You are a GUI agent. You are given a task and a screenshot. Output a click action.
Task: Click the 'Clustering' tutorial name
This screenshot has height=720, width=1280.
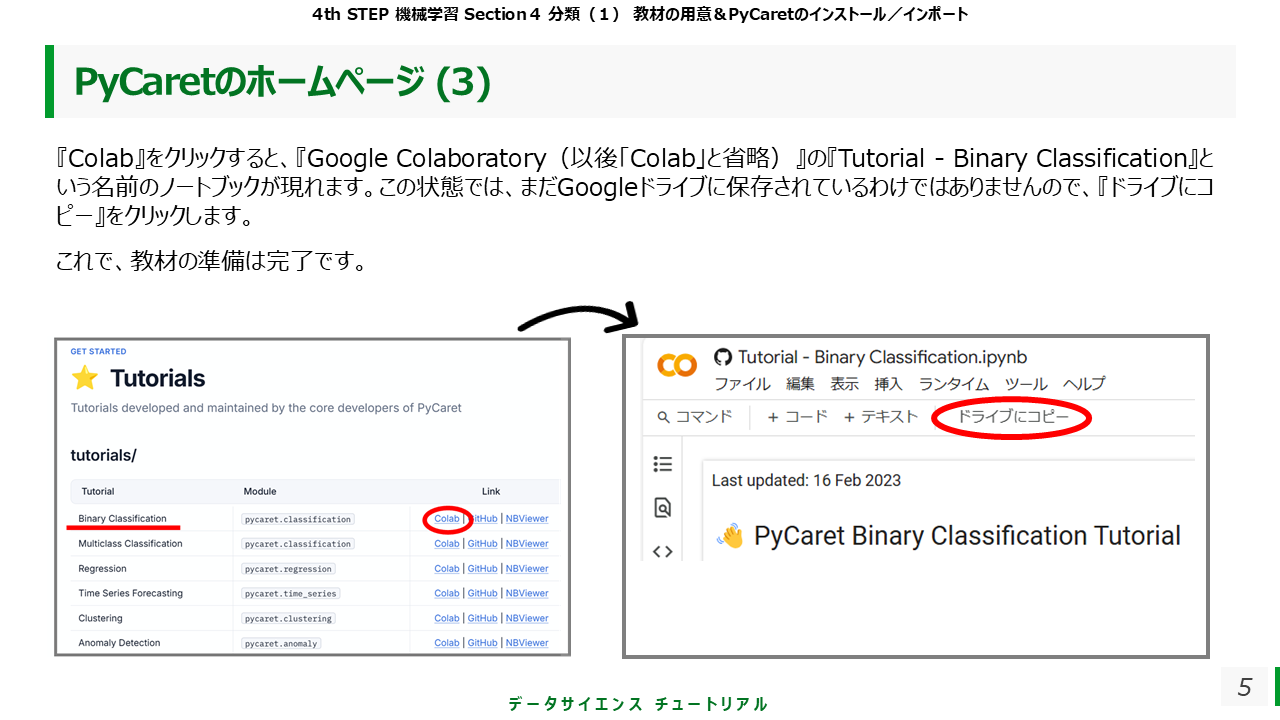coord(101,618)
